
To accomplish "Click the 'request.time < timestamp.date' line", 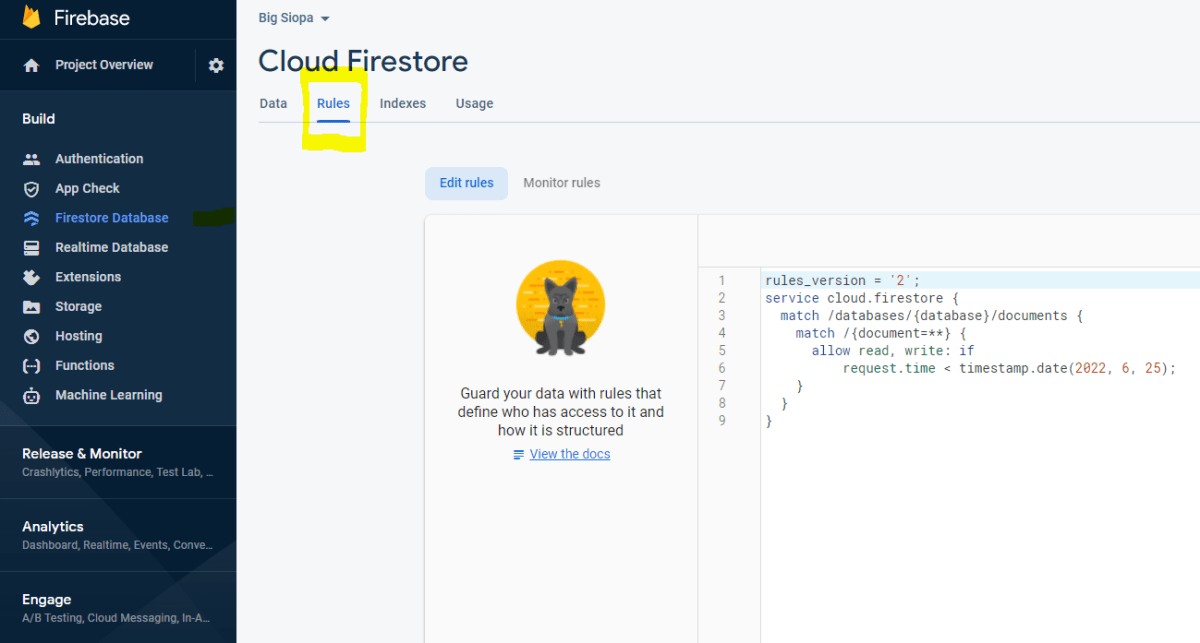I will click(1009, 368).
